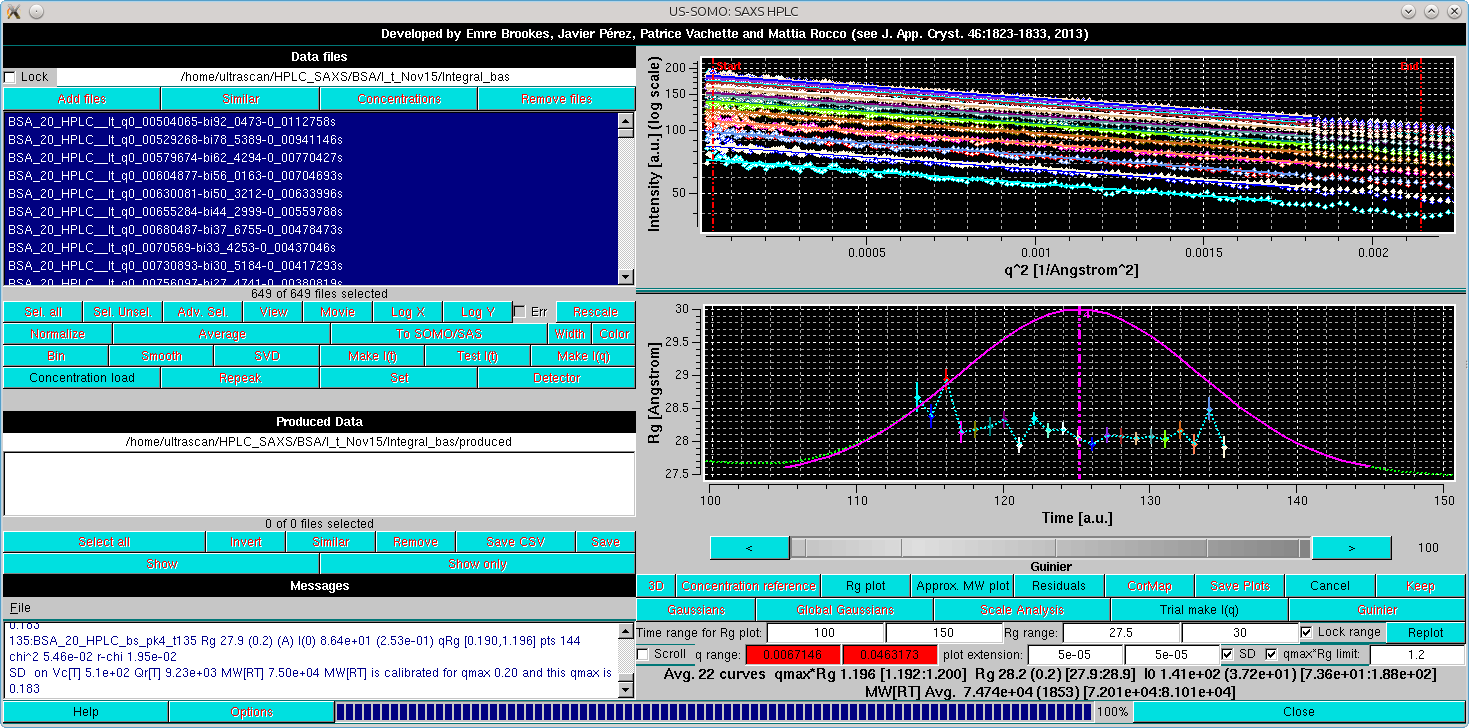The height and width of the screenshot is (728, 1469).
Task: Click the Invert button
Action: tap(246, 542)
